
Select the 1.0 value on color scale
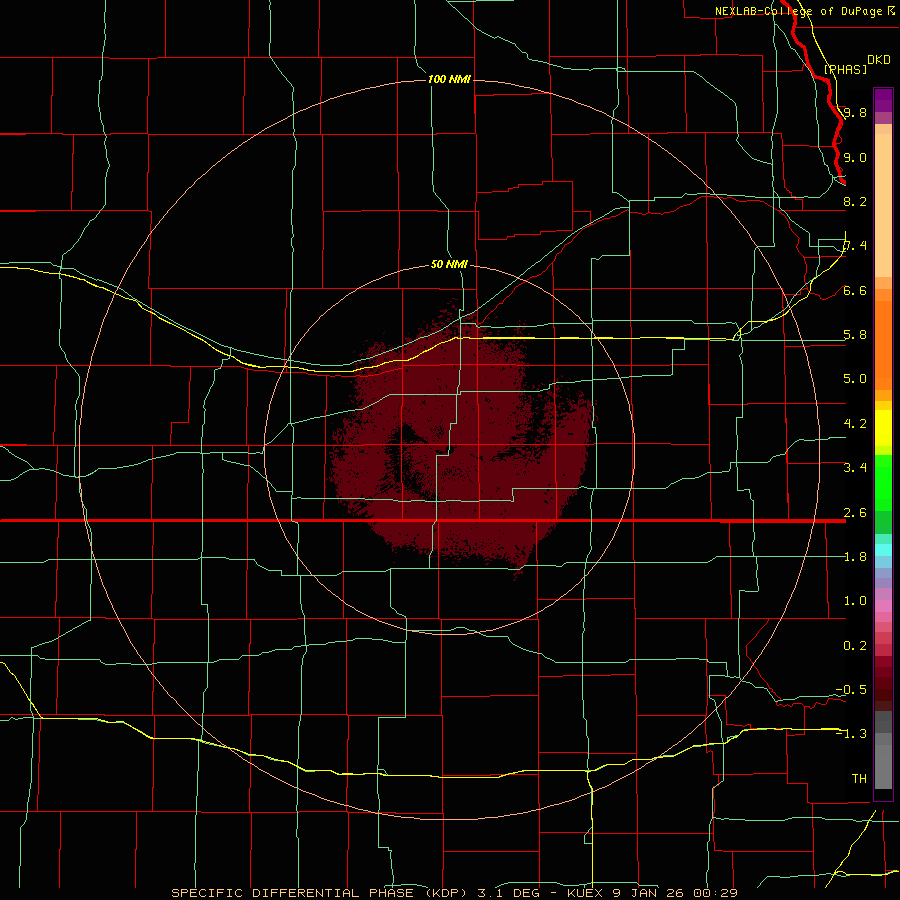(855, 601)
